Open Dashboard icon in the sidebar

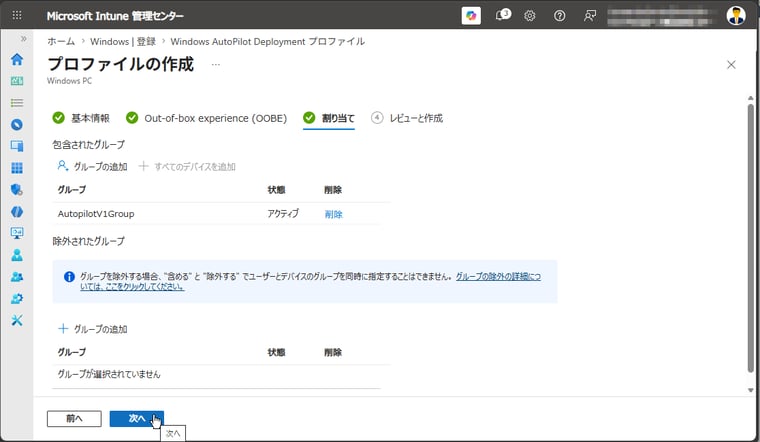(x=17, y=81)
